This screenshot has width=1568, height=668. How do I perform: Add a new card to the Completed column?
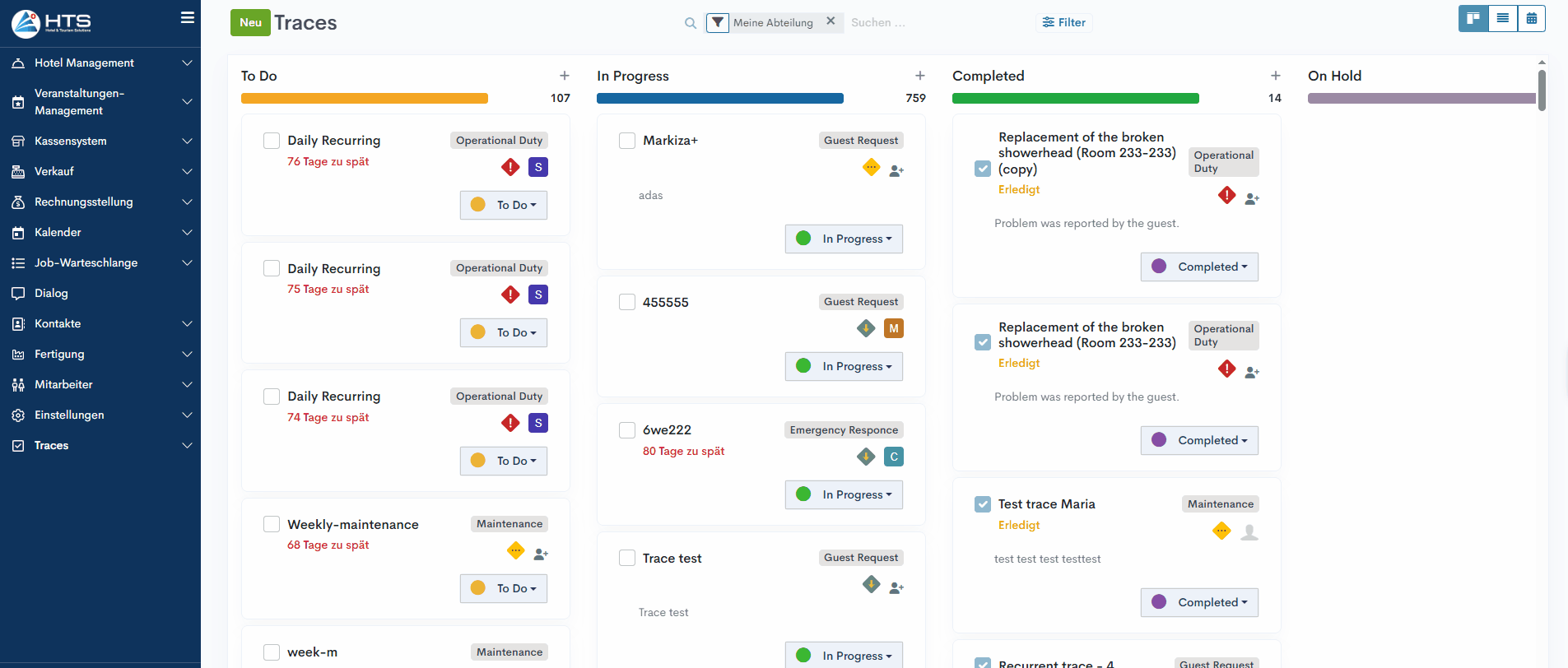(1275, 76)
